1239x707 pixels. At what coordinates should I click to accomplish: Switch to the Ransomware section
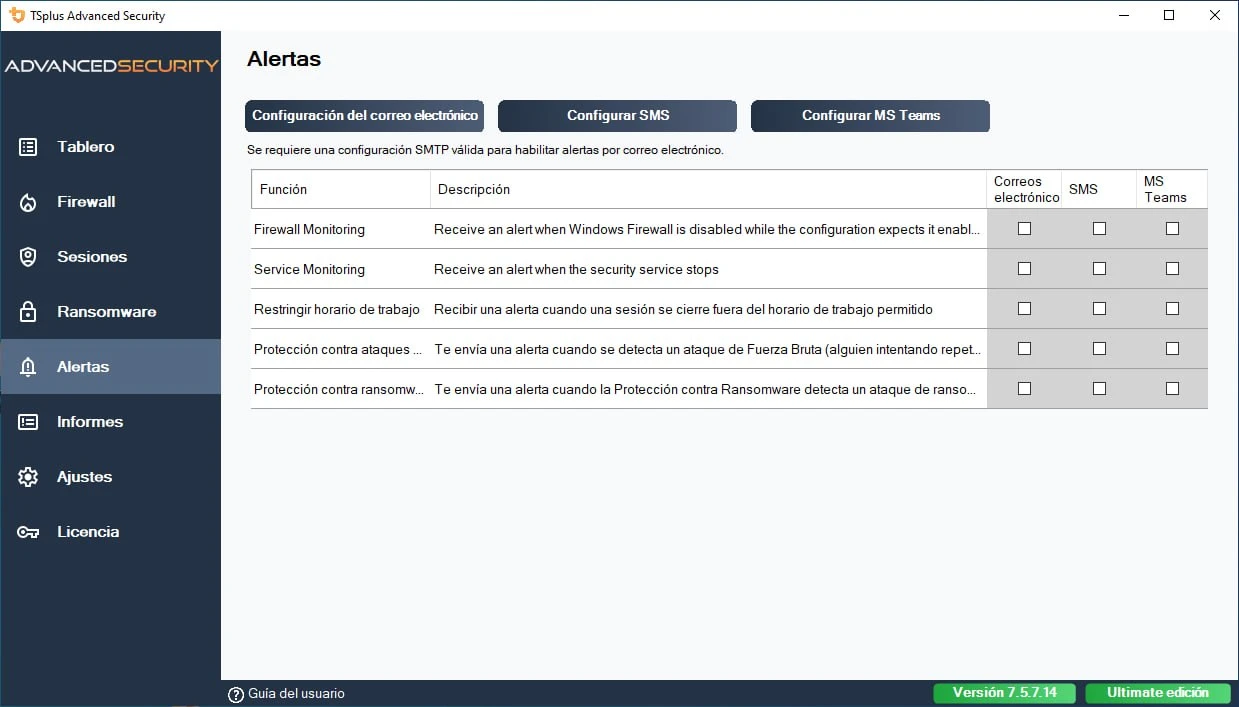[x=110, y=312]
